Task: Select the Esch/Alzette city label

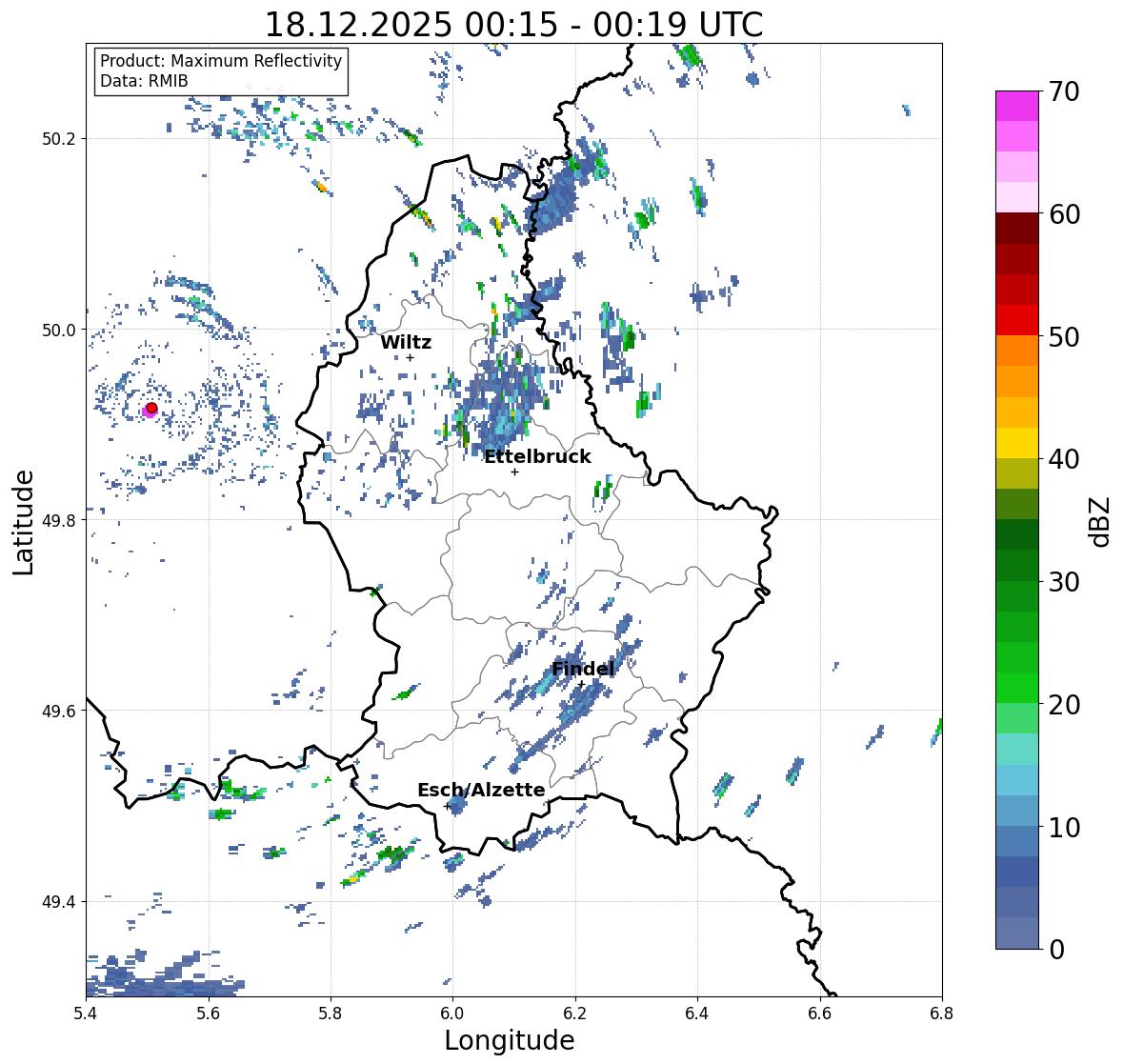Action: click(481, 790)
